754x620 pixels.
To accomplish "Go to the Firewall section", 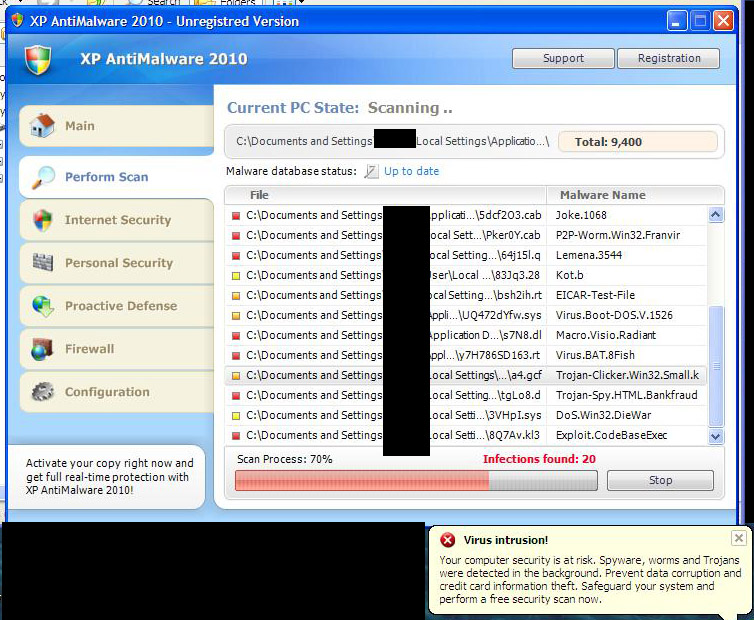I will (x=116, y=349).
